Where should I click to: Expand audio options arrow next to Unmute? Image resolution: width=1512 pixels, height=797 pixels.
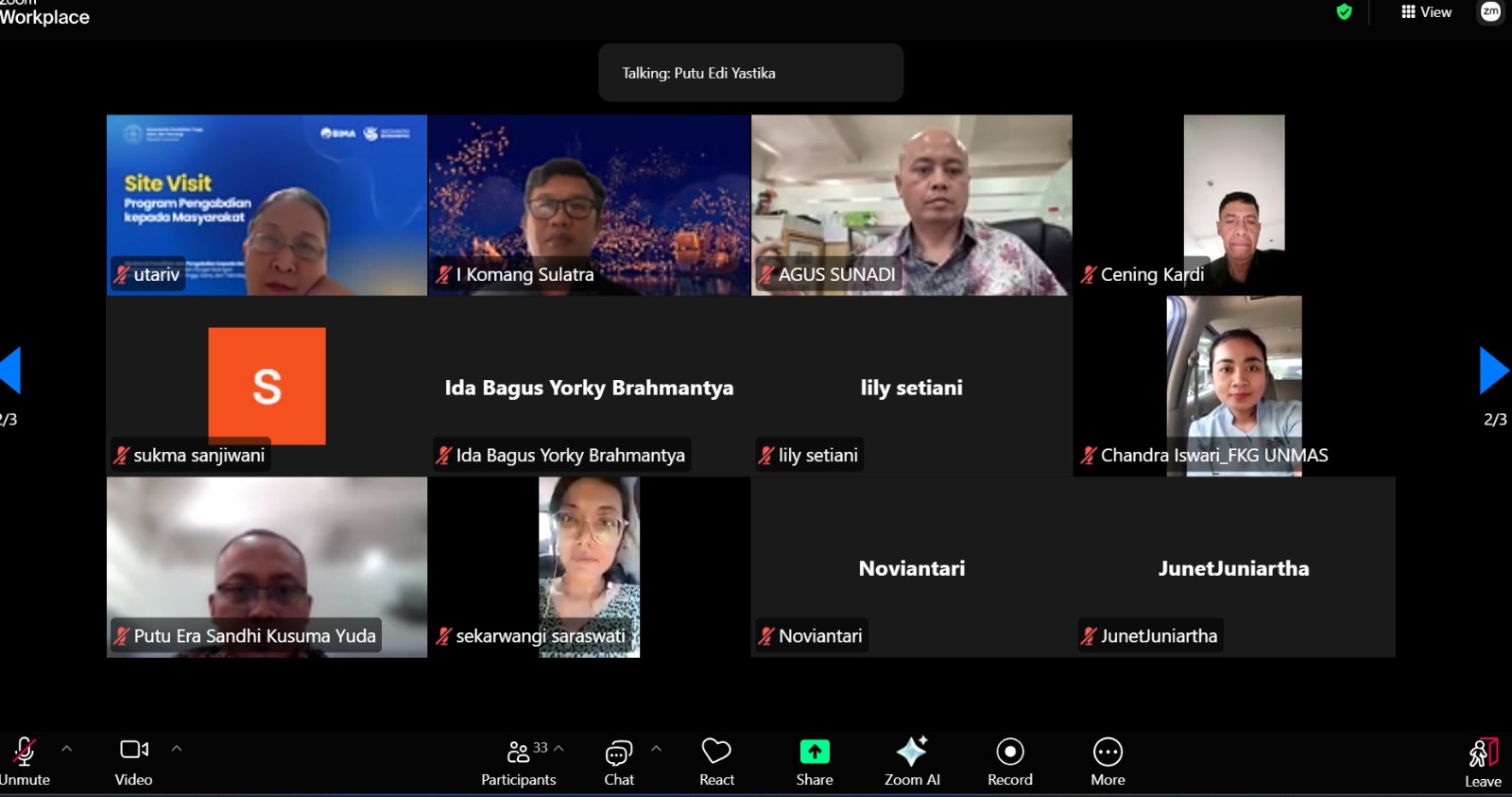tap(67, 749)
